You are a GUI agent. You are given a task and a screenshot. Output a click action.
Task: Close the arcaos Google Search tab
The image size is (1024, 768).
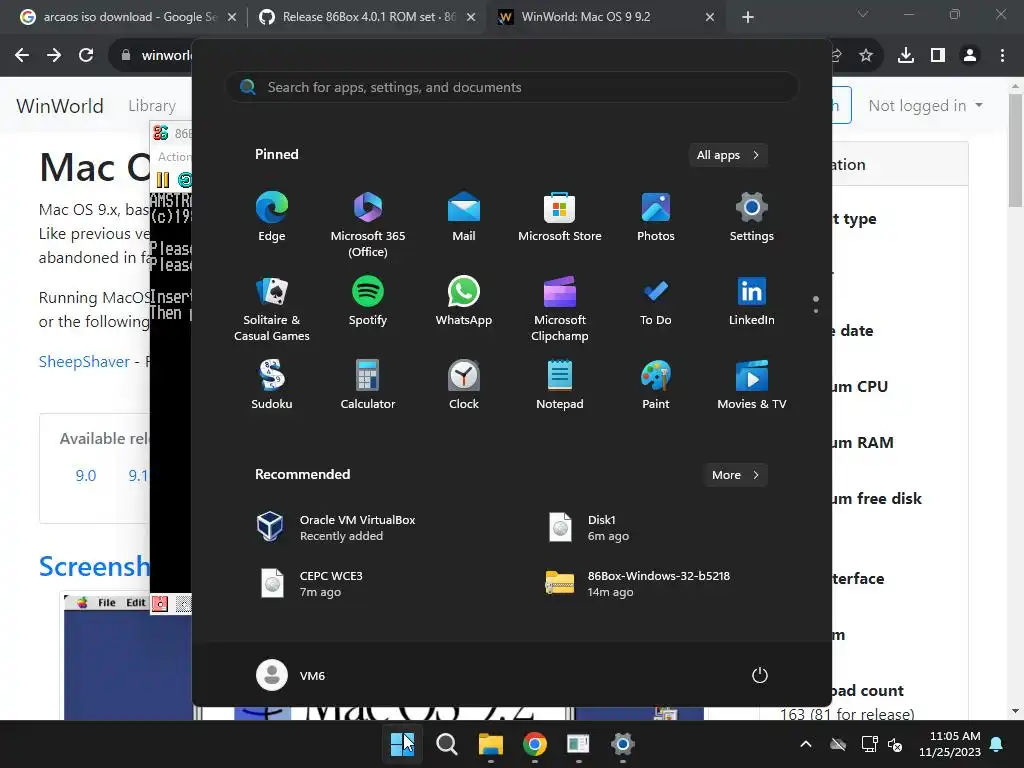(x=232, y=17)
